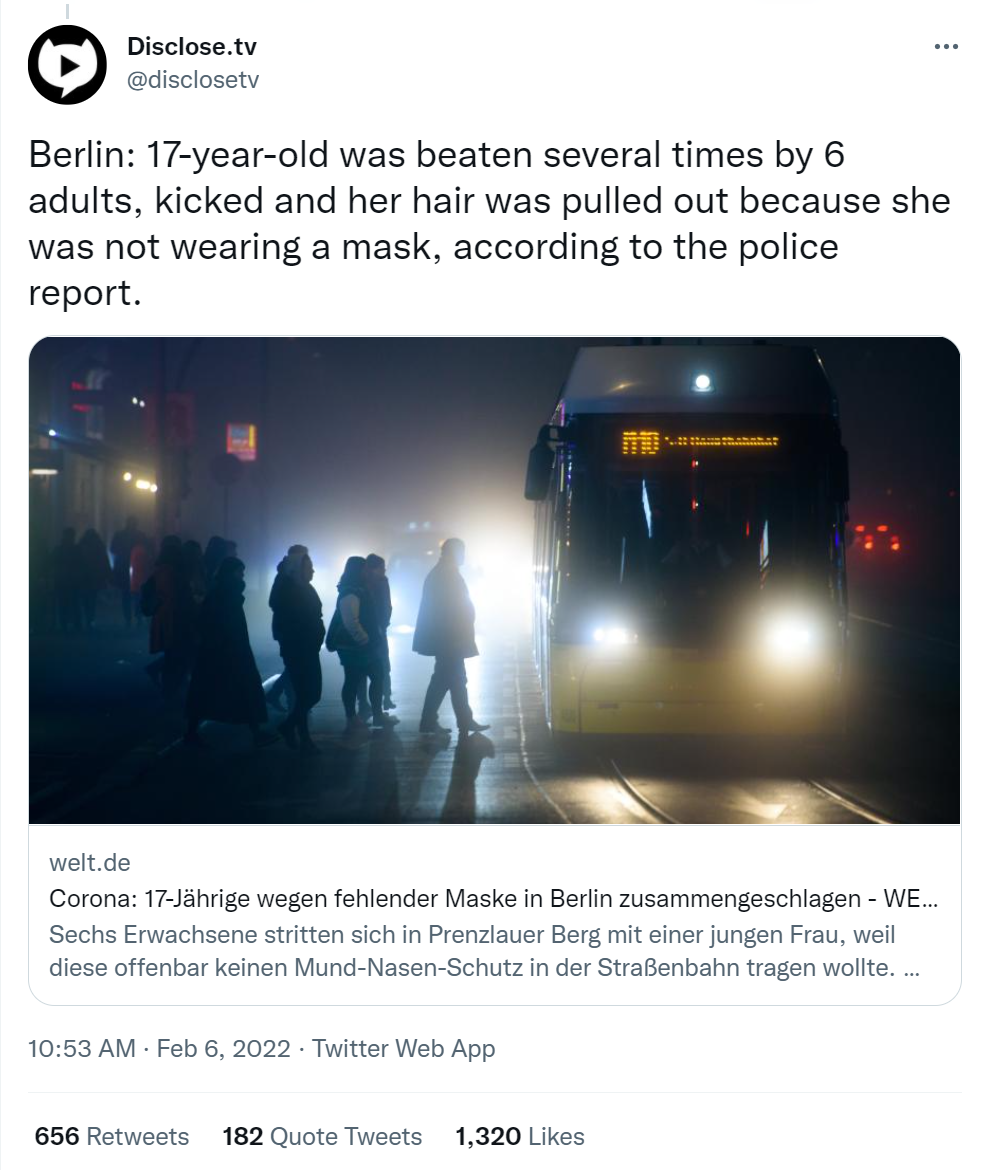
Task: View the 656 Retweets list
Action: (112, 1136)
